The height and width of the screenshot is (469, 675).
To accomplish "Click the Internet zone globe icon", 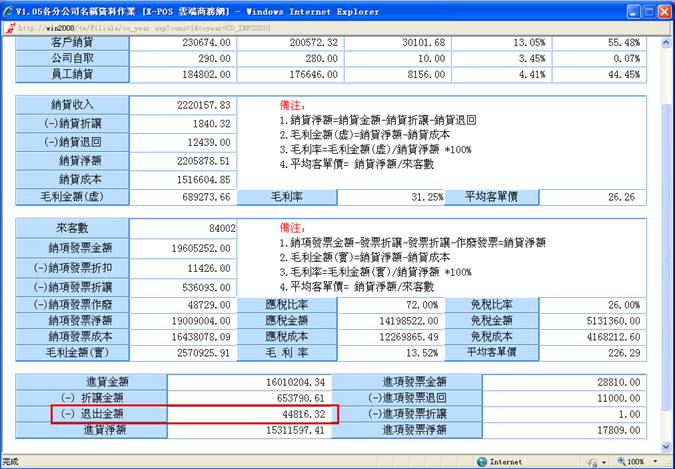I will [x=483, y=461].
